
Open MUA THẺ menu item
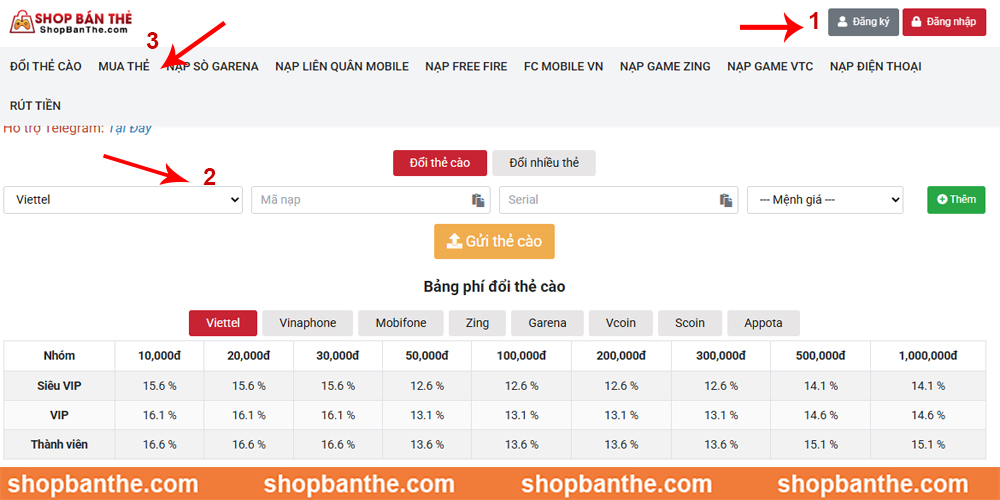click(124, 66)
